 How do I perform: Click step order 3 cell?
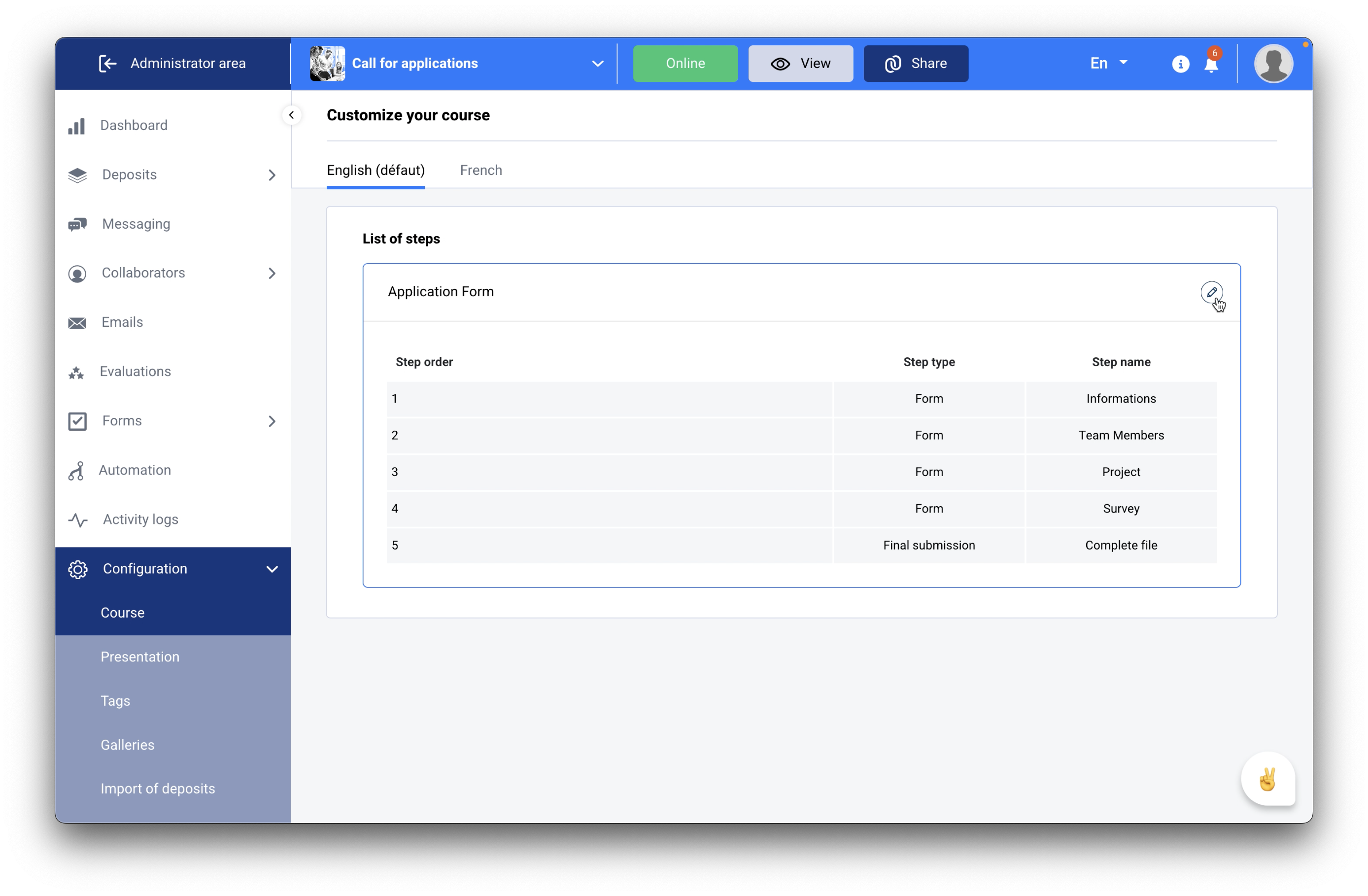609,473
